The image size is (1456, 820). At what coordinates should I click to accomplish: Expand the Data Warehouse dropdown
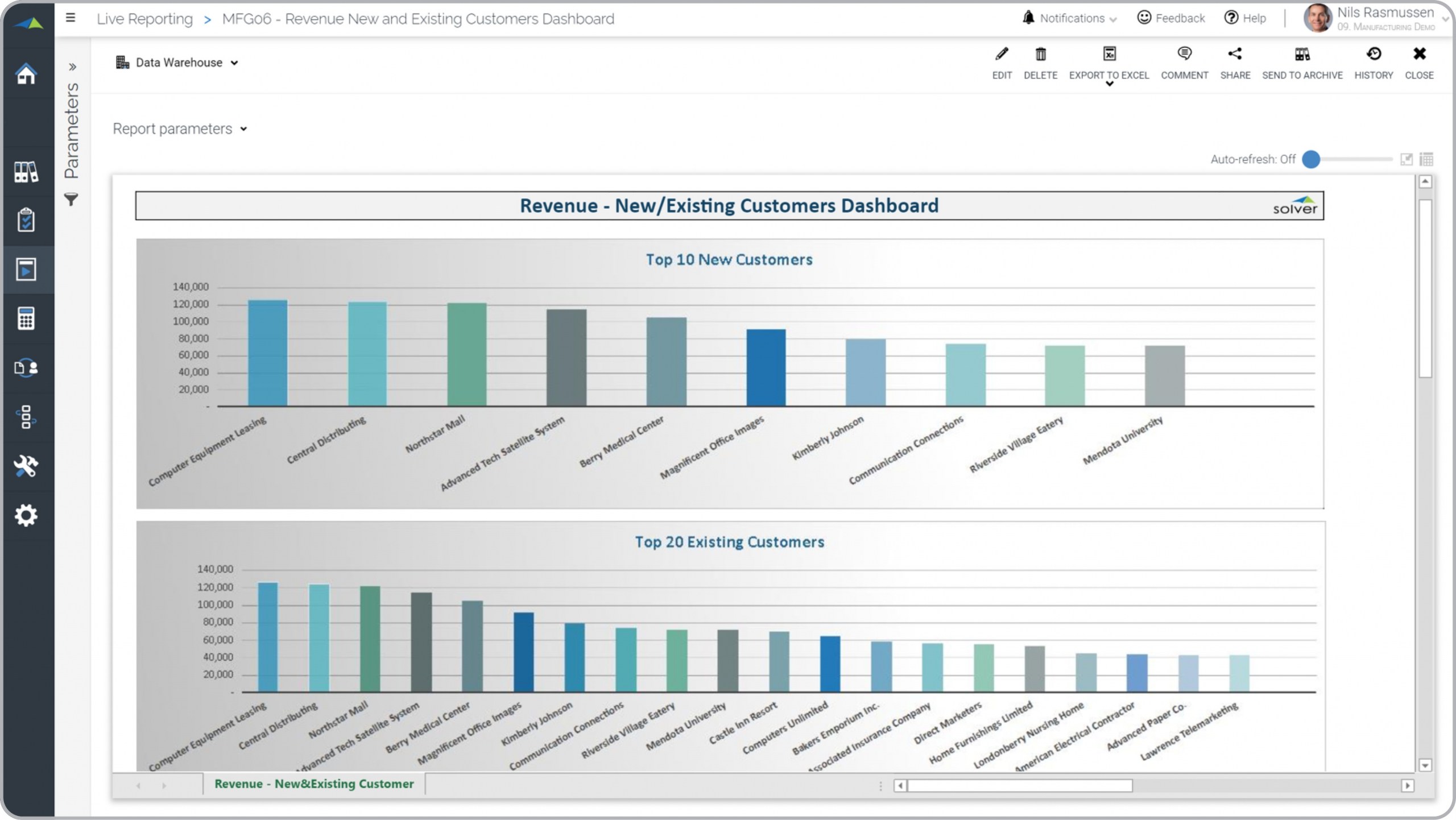pos(234,63)
